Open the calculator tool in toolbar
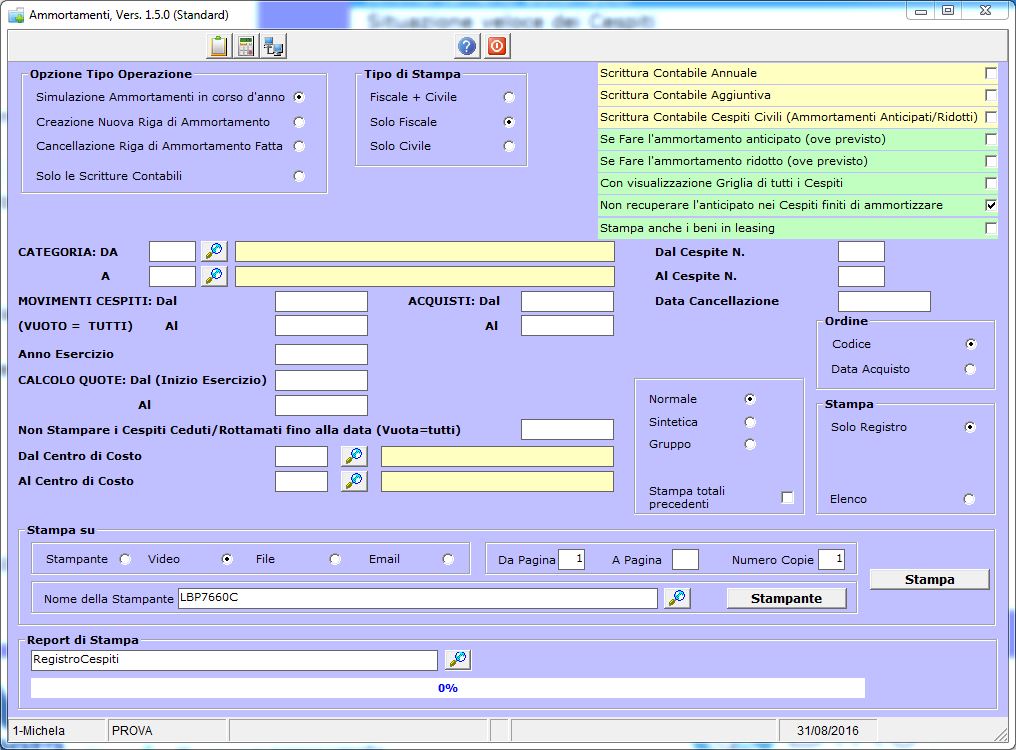1016x750 pixels. 245,46
